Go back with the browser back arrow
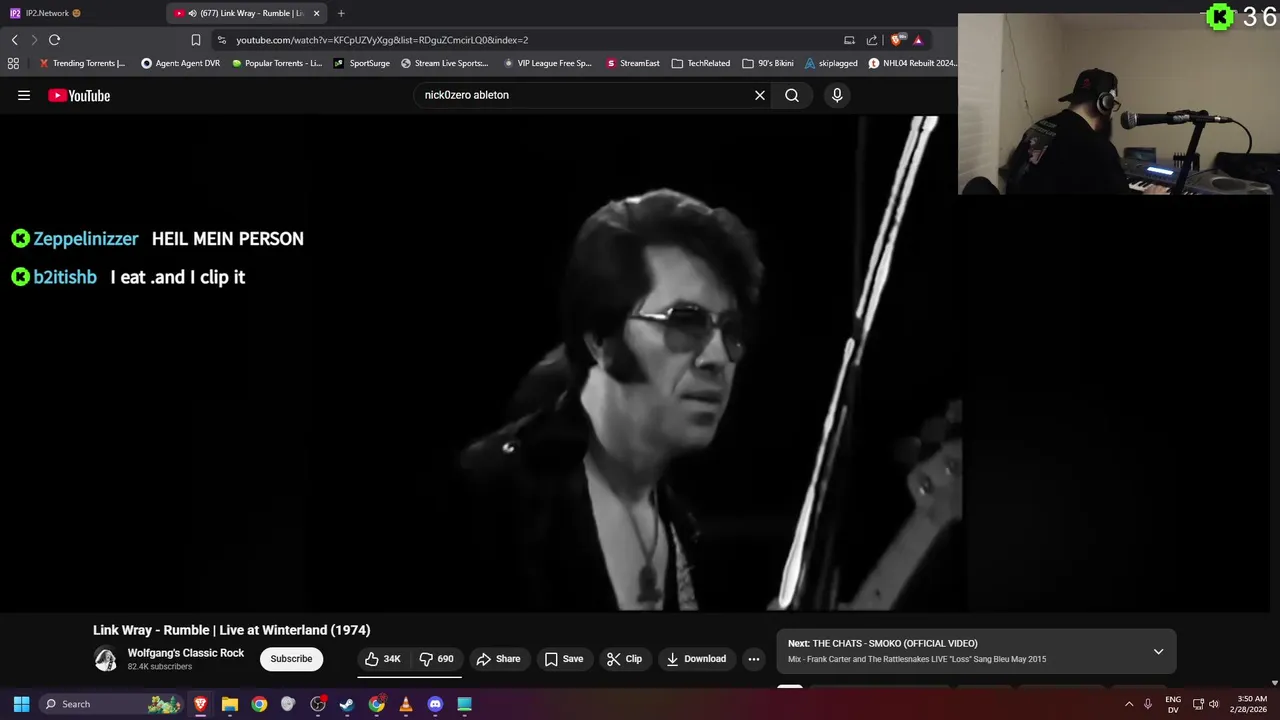This screenshot has width=1280, height=720. tap(14, 40)
